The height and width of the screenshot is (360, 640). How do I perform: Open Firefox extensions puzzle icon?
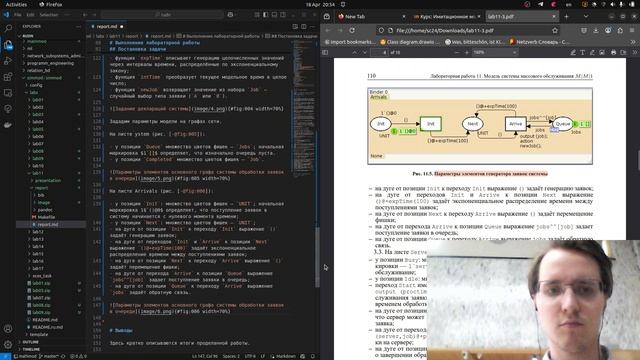(620, 30)
